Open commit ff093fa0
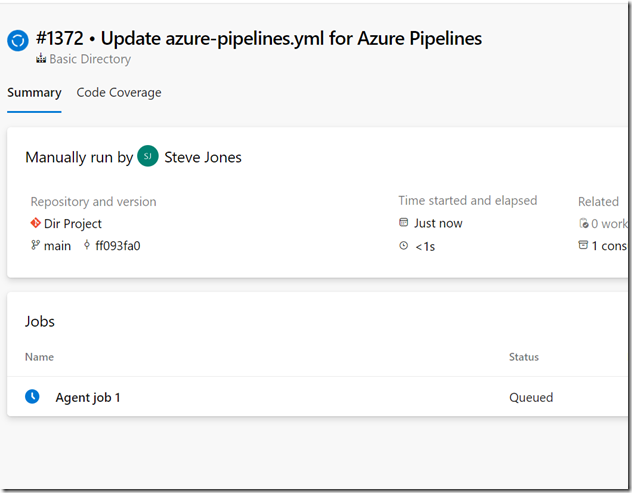Viewport: 632px width, 493px height. (x=118, y=246)
